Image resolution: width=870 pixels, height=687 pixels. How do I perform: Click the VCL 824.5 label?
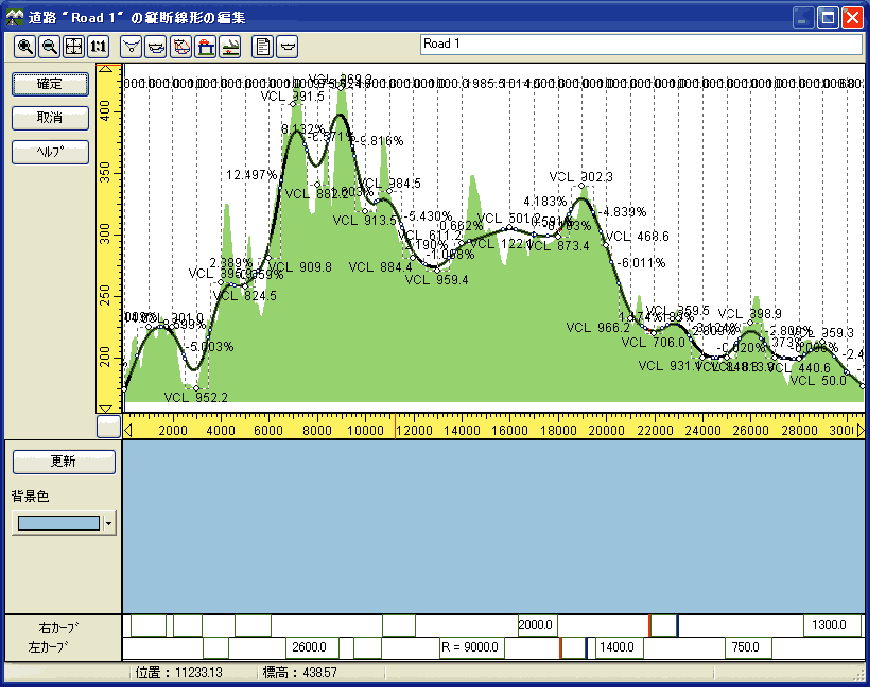coord(245,296)
